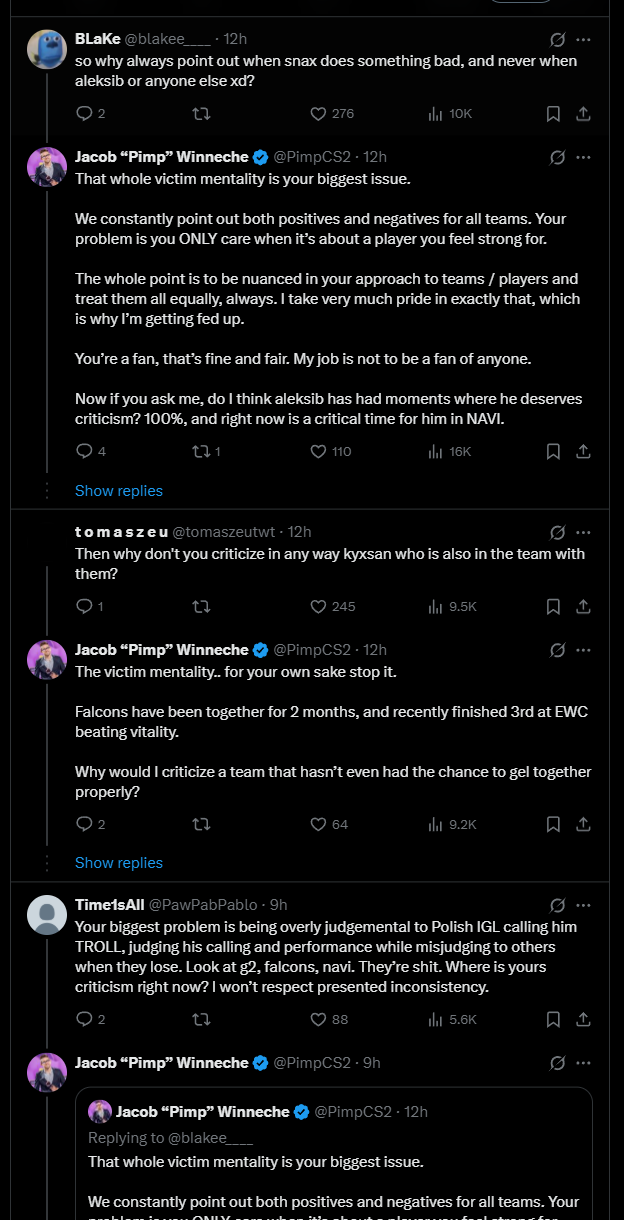This screenshot has width=624, height=1220.
Task: Open tomaszeu's profile name
Action: point(120,532)
